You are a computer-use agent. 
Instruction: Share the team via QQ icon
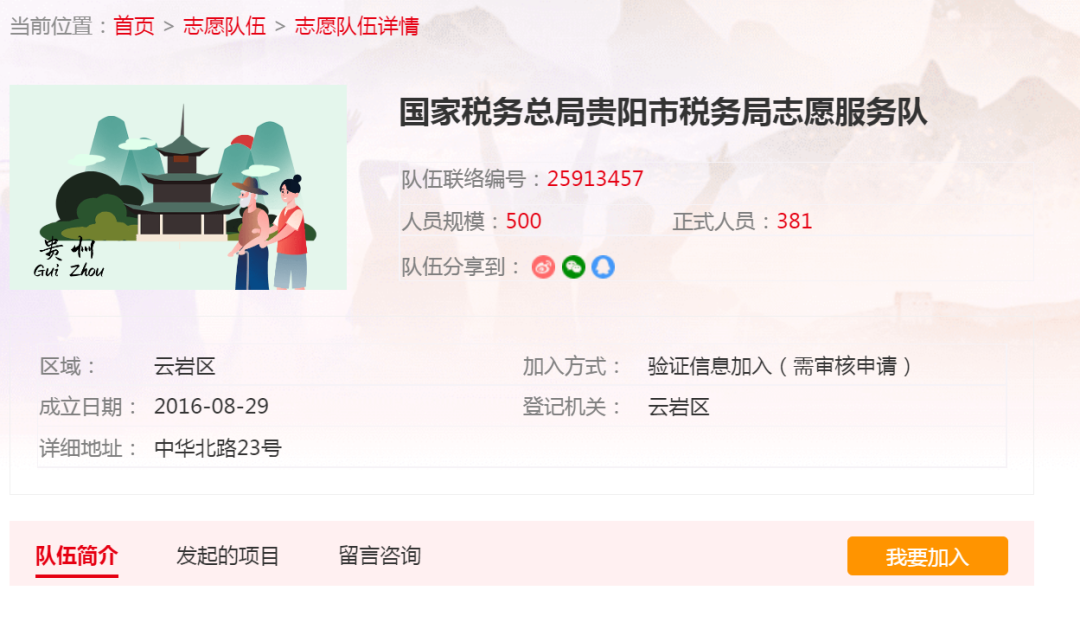603,267
